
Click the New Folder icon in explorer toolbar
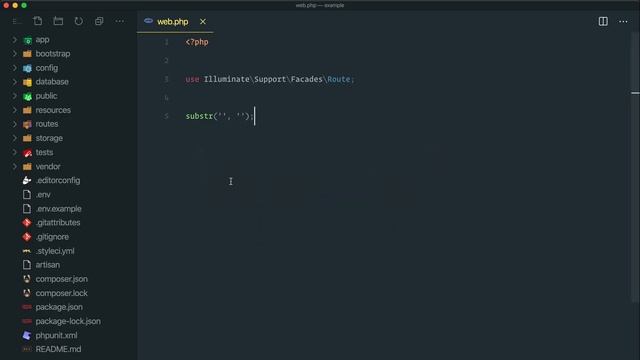(58, 21)
